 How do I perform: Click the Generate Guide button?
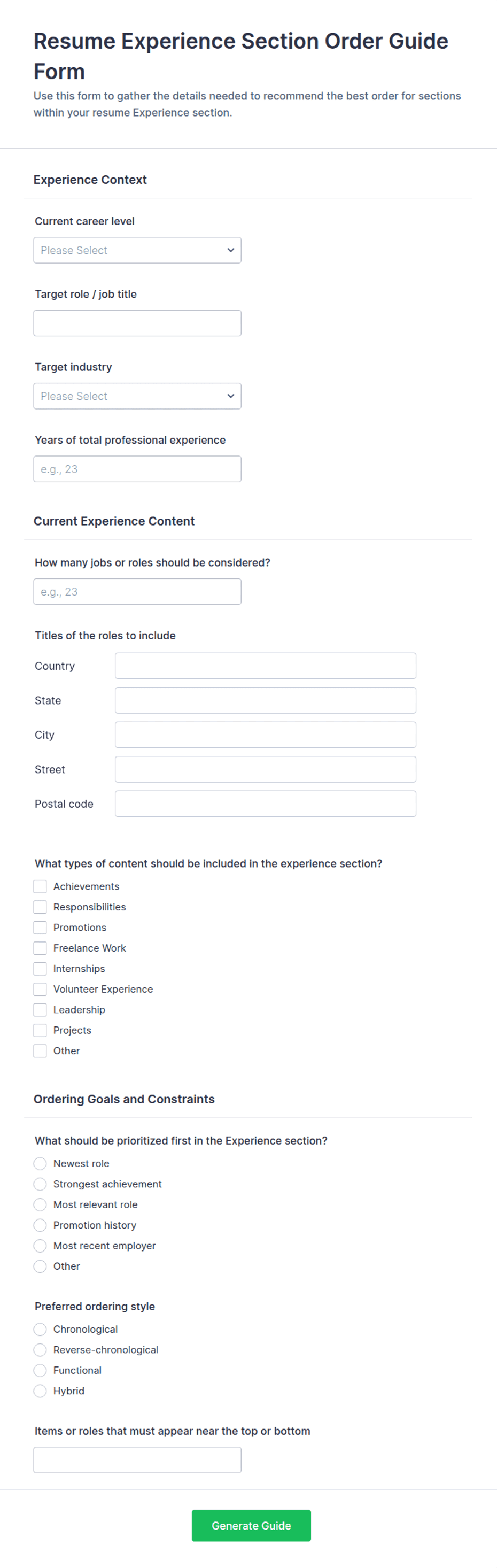(251, 1525)
